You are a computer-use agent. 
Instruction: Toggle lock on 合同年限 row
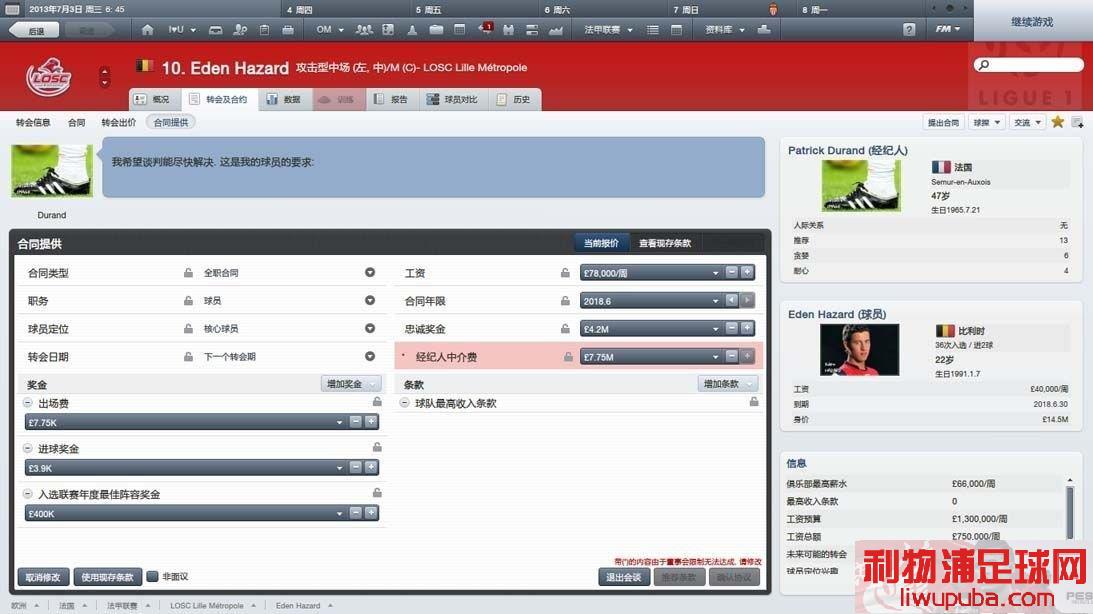(565, 300)
